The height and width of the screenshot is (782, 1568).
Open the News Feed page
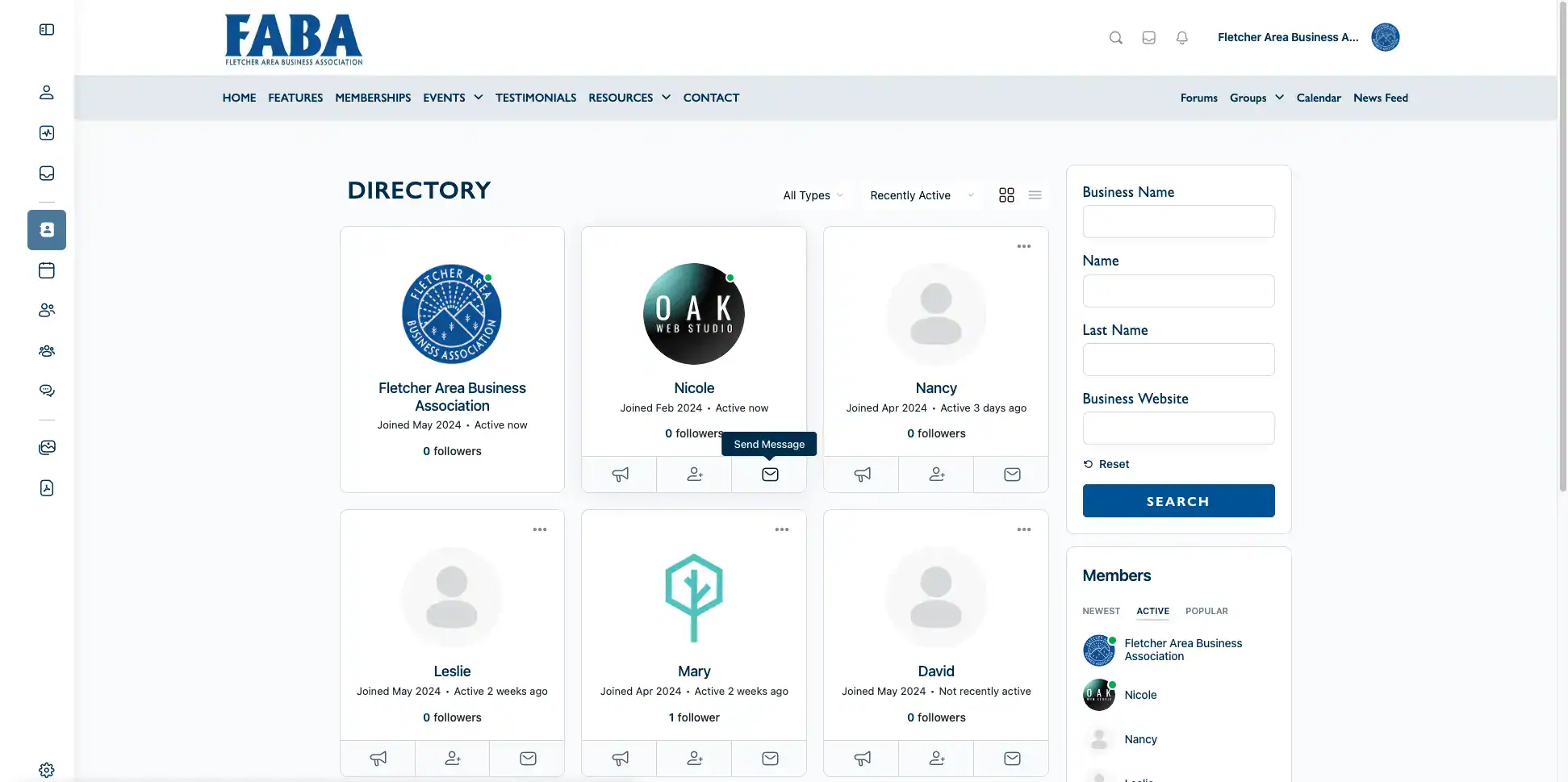[x=1380, y=98]
